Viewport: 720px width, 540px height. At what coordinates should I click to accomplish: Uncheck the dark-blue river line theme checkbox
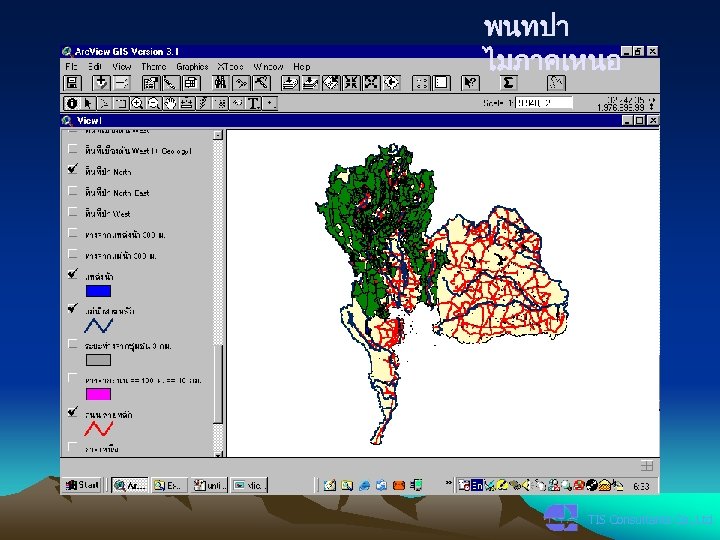[73, 309]
